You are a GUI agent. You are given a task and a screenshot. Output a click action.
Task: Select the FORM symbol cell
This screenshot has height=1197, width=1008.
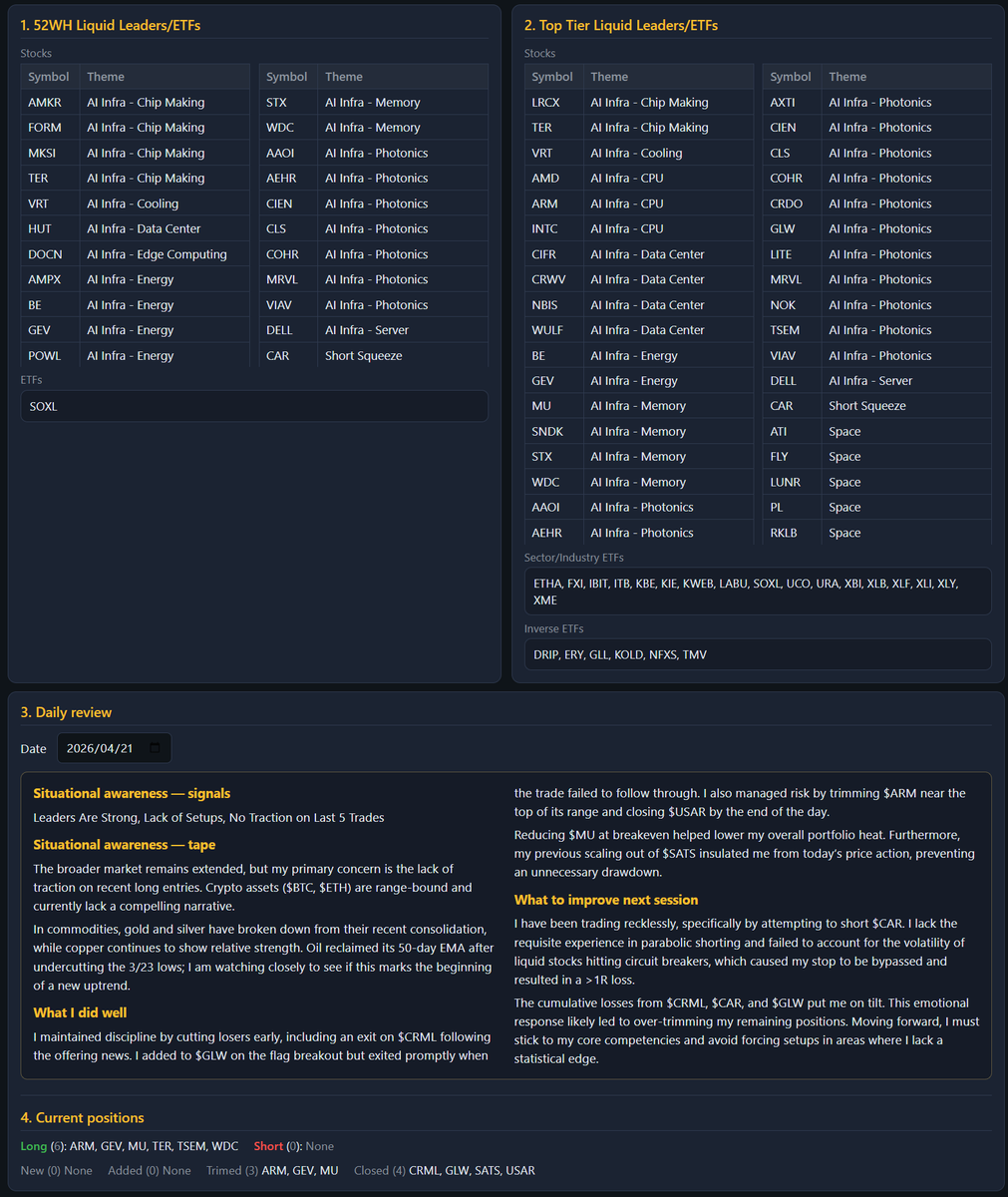click(x=50, y=128)
